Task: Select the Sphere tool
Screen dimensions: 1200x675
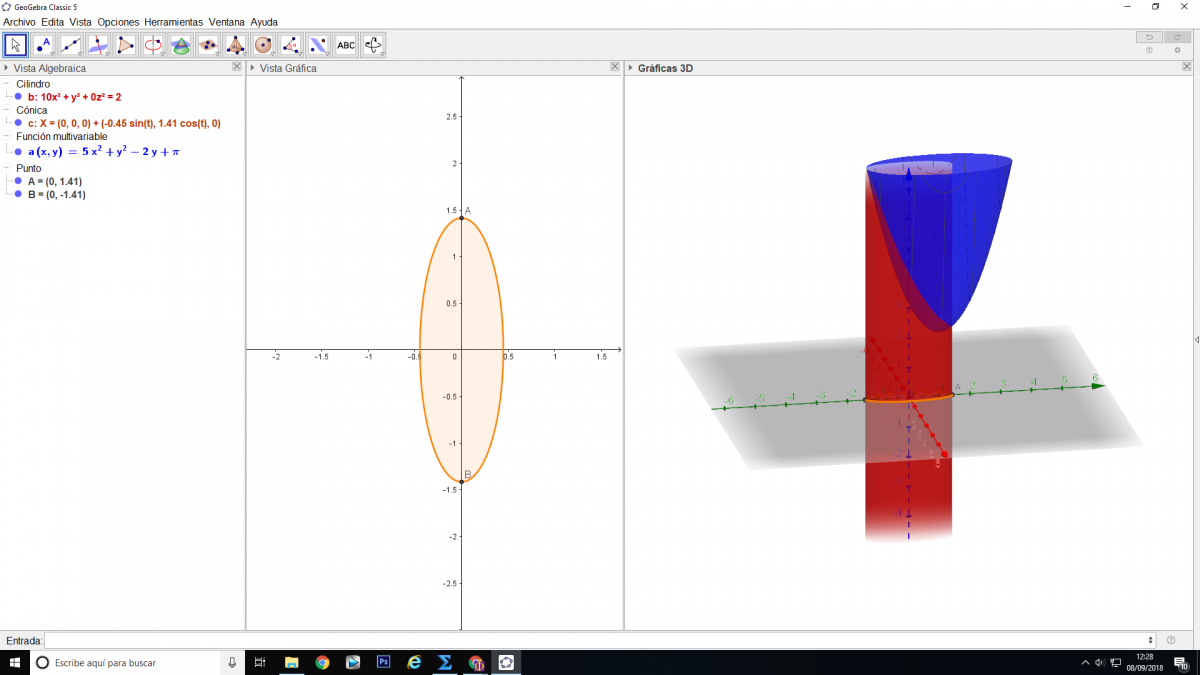Action: 263,45
